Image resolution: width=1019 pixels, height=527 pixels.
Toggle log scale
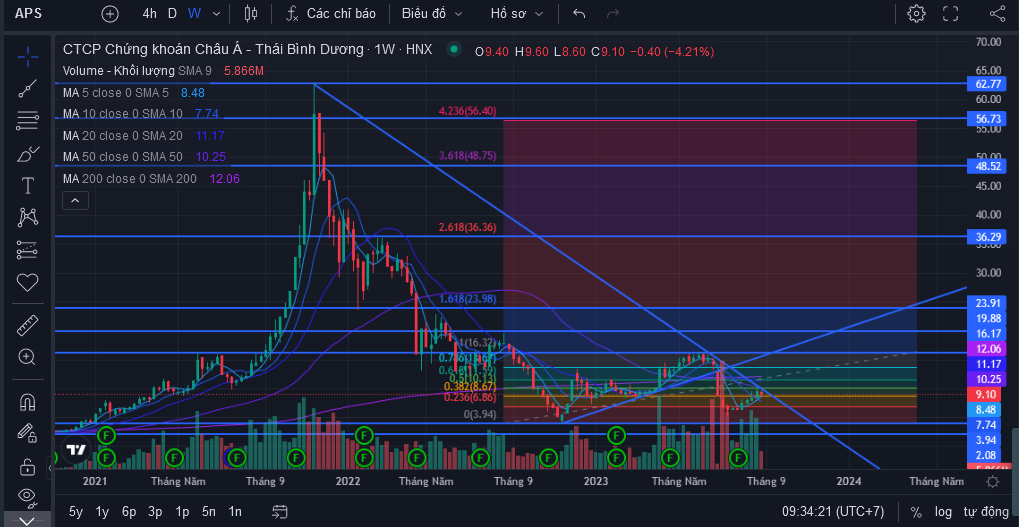(944, 511)
